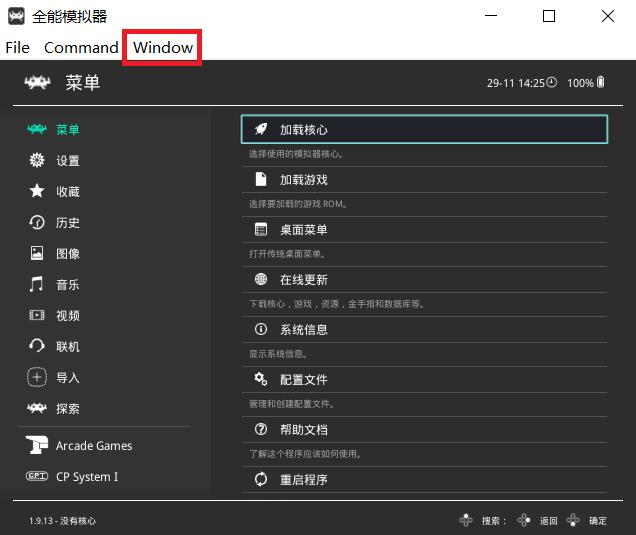Click the invader icon beside 探索

pos(37,408)
